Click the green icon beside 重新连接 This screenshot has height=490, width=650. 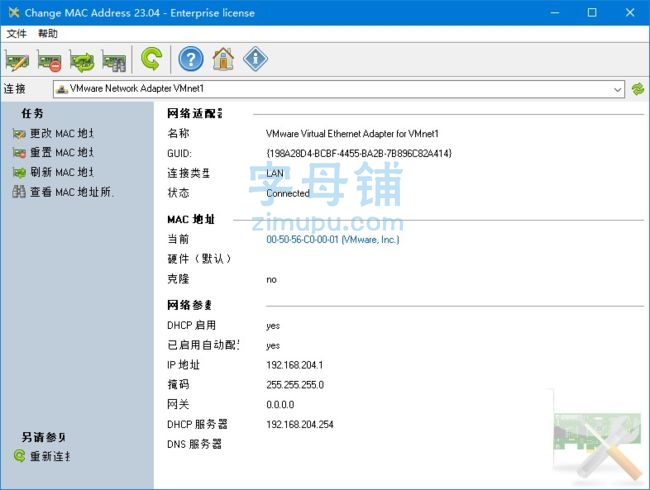click(x=19, y=456)
